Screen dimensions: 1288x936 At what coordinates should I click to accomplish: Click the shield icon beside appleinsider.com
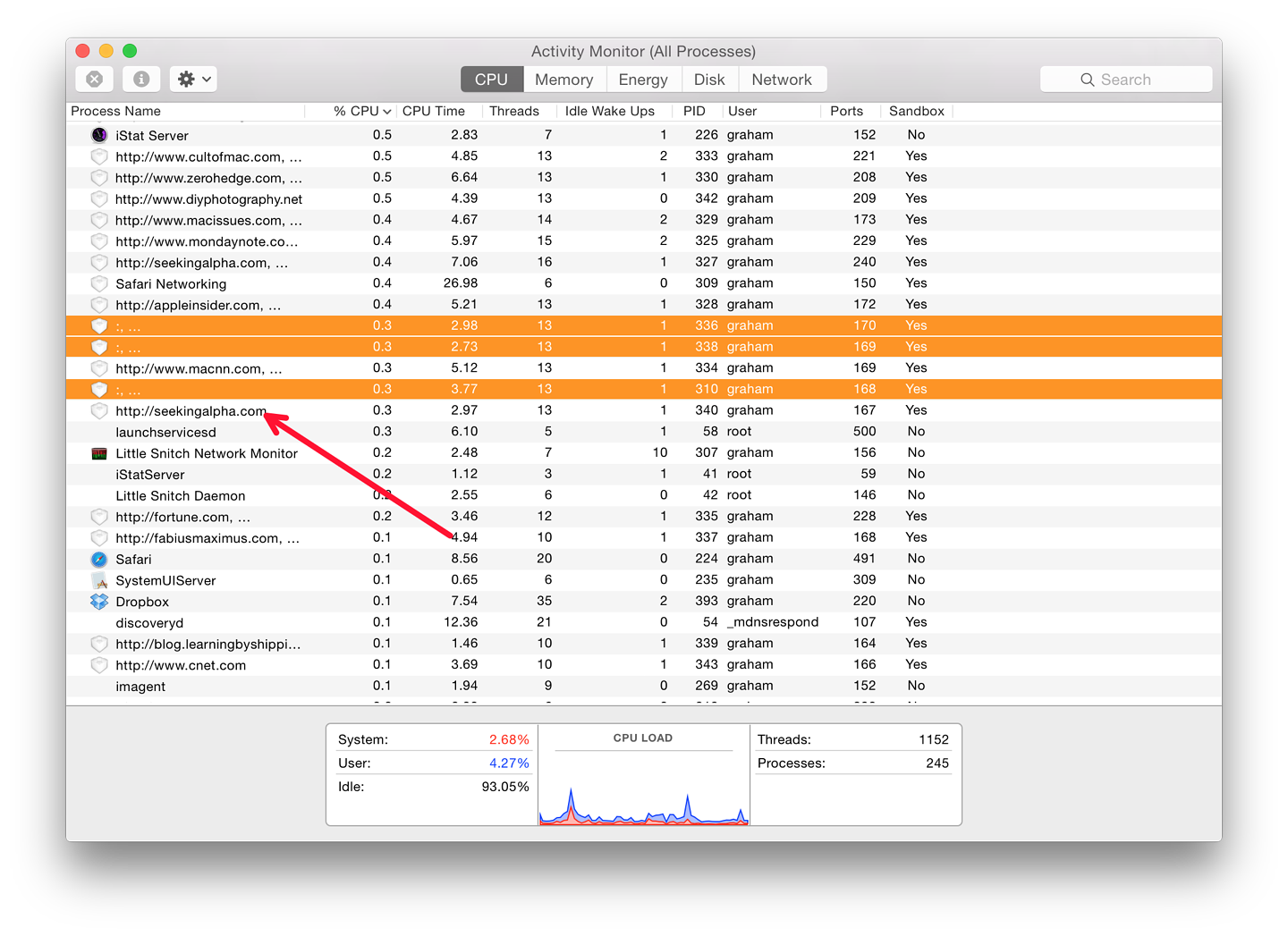[x=99, y=305]
